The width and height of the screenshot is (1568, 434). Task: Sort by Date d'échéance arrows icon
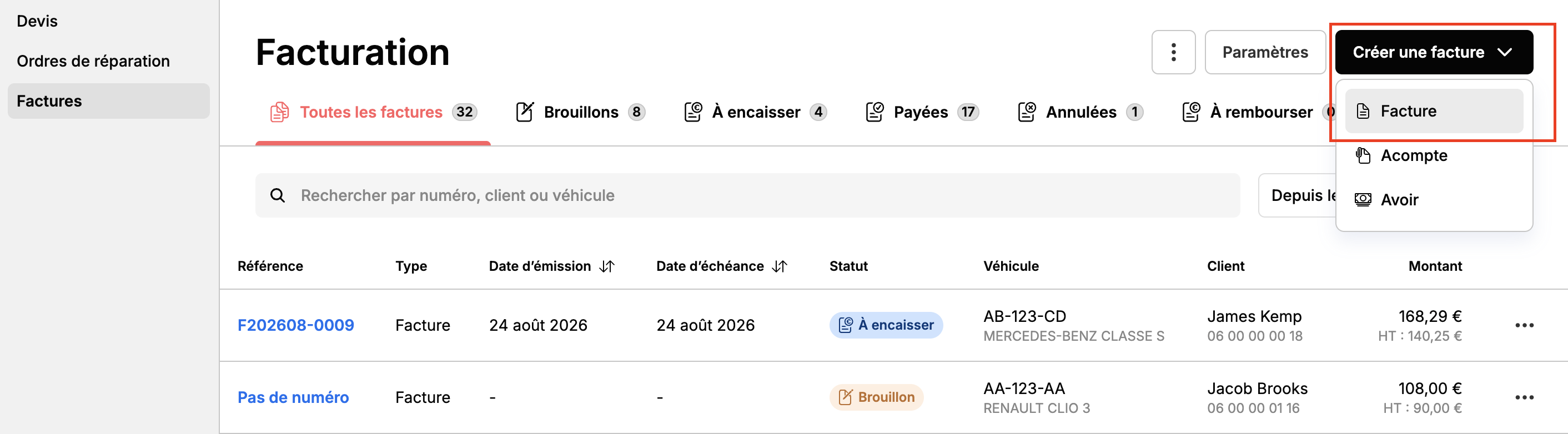coord(780,266)
